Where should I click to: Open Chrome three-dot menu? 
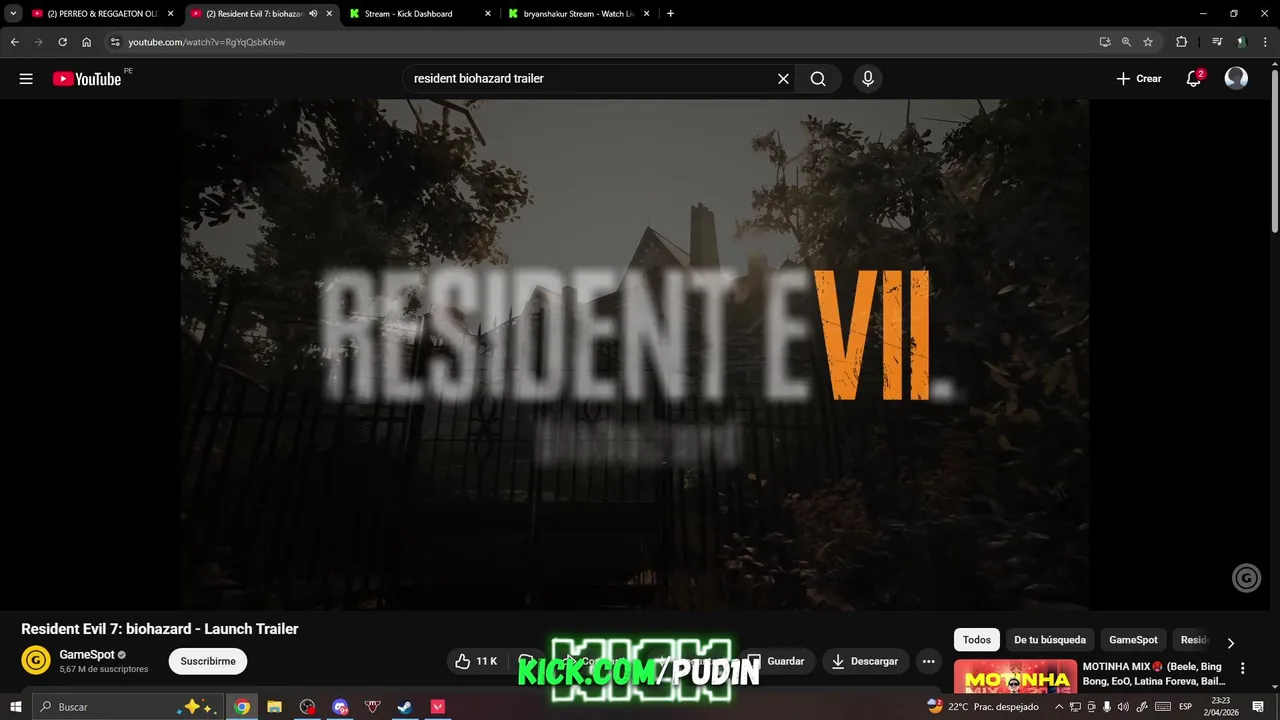tap(1265, 42)
